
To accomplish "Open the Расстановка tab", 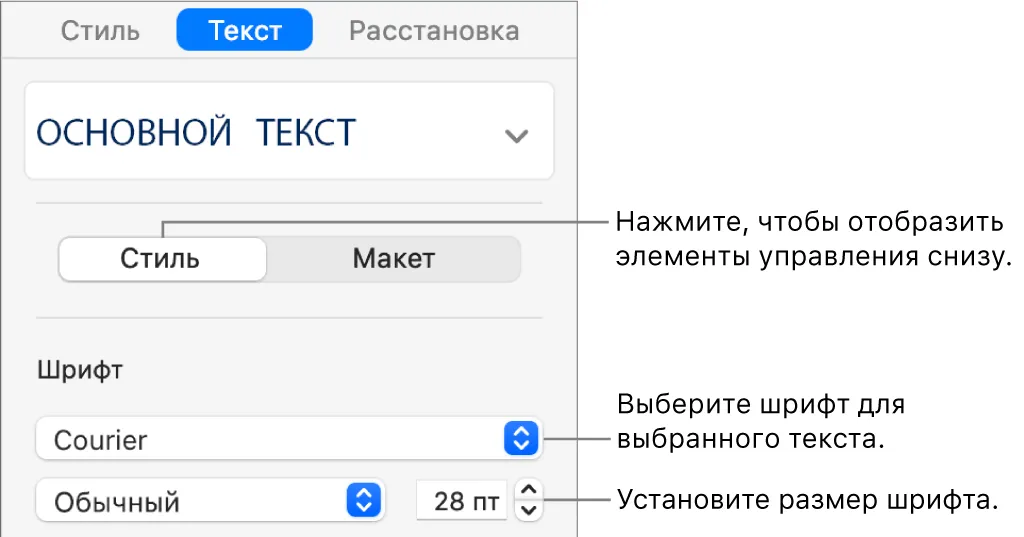I will [x=434, y=31].
